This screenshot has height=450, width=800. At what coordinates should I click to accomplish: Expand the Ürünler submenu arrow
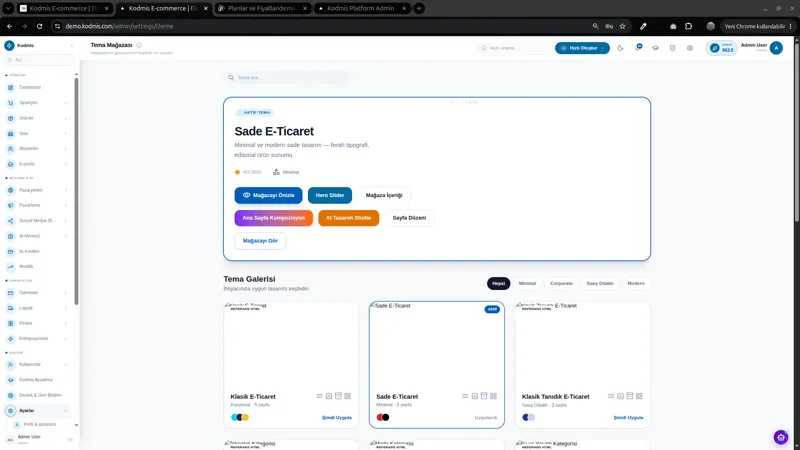point(66,118)
